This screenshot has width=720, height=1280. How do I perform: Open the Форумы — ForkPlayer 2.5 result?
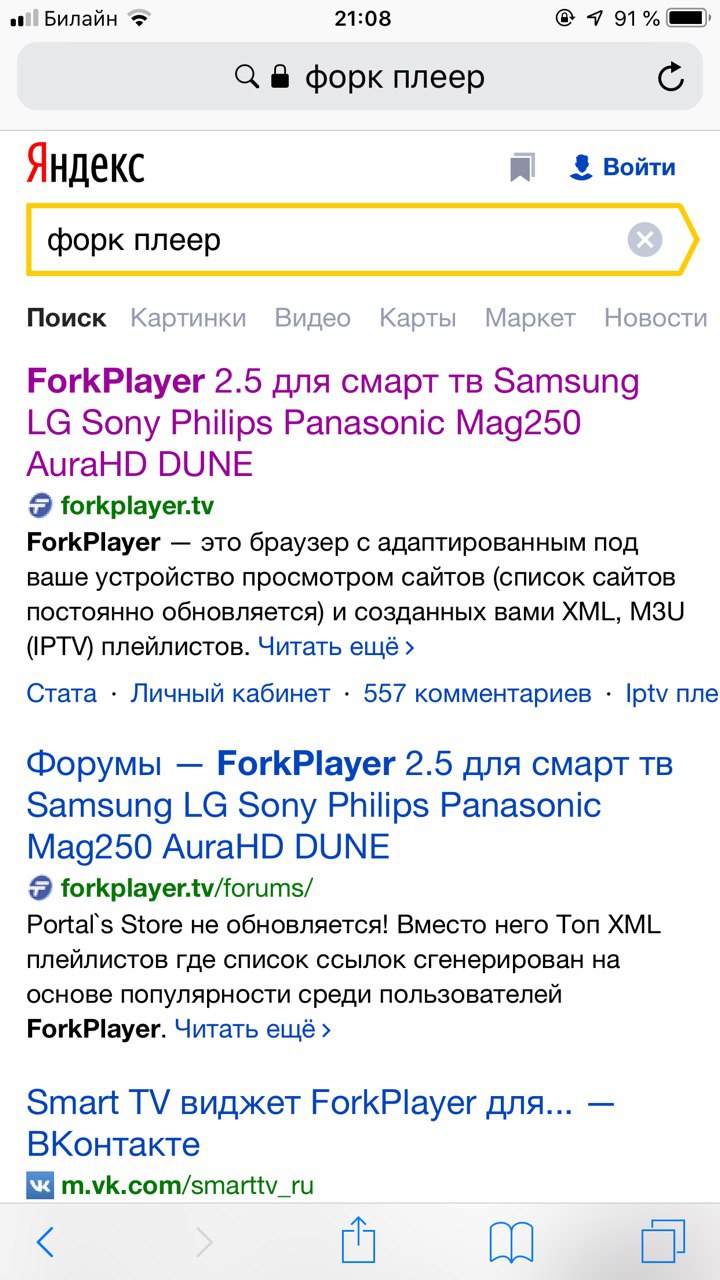[x=350, y=805]
